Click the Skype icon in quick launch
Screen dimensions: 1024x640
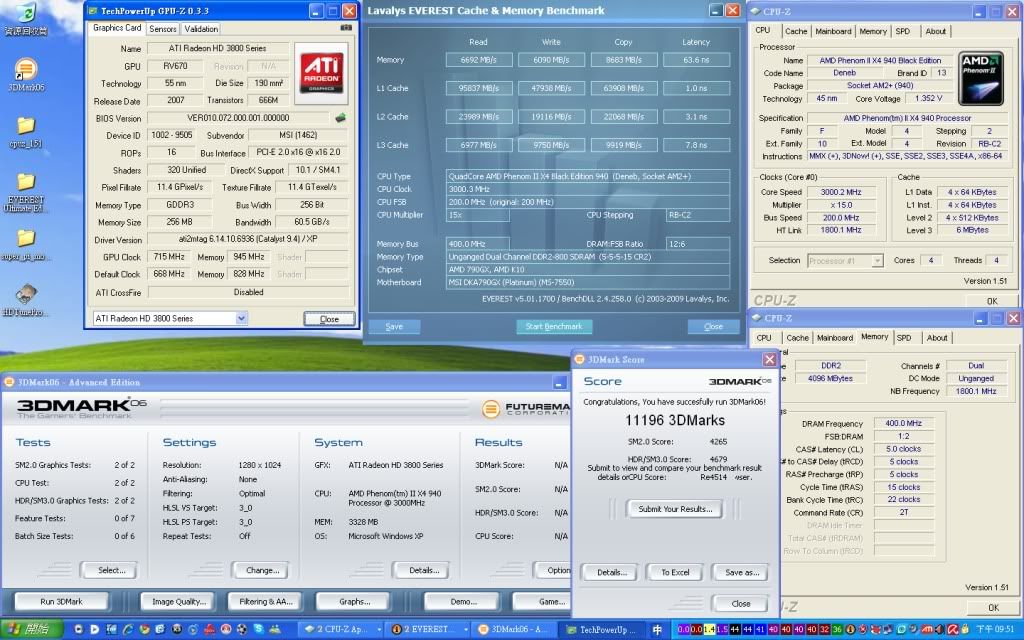tap(259, 630)
